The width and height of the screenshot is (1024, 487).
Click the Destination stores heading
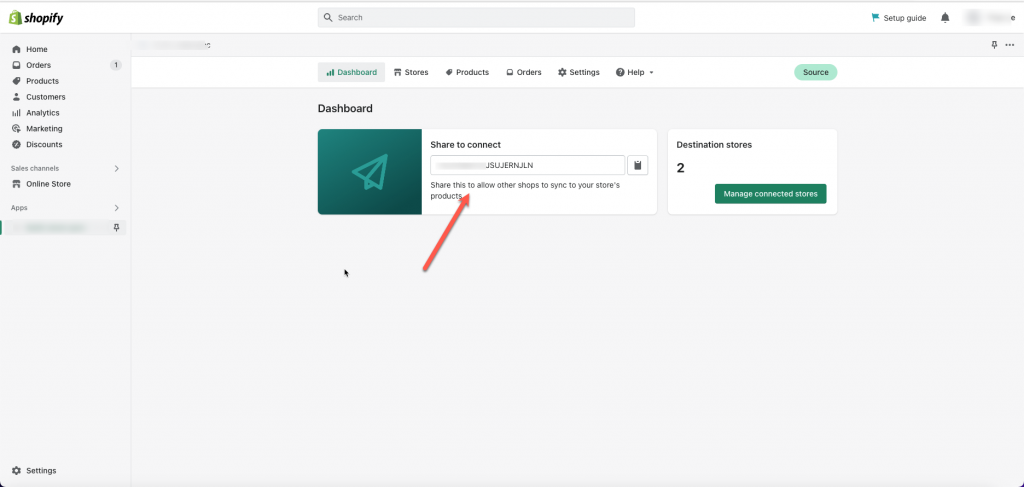click(714, 145)
